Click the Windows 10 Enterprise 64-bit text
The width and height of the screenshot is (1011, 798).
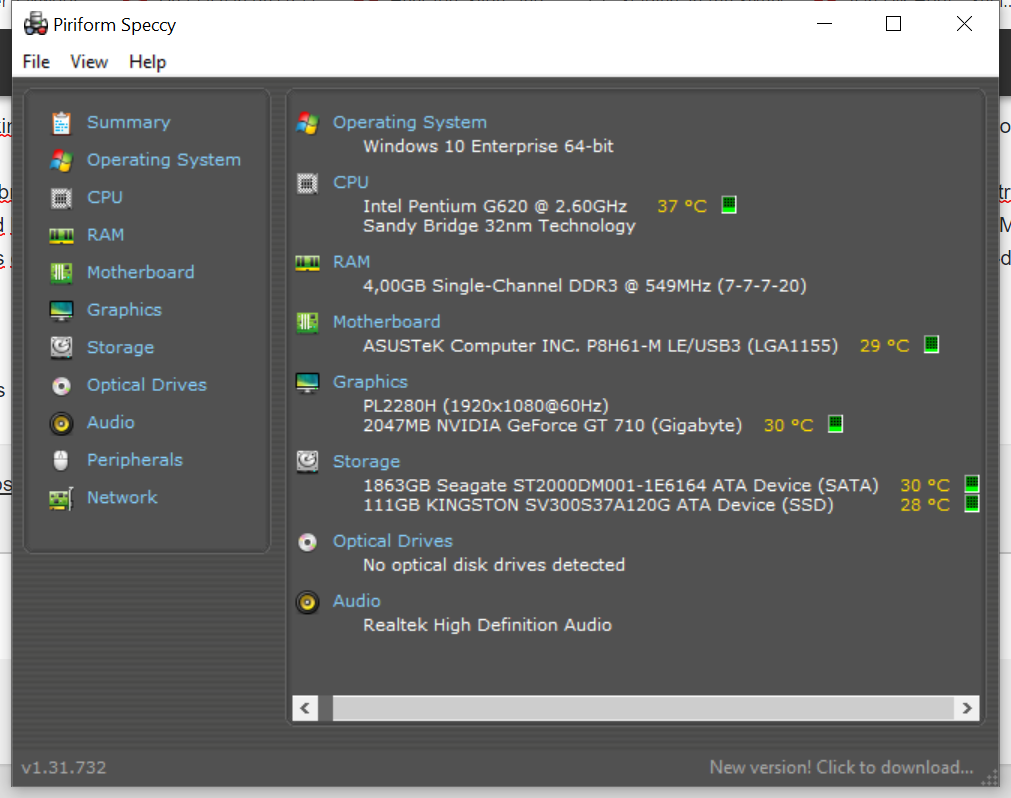[x=488, y=146]
